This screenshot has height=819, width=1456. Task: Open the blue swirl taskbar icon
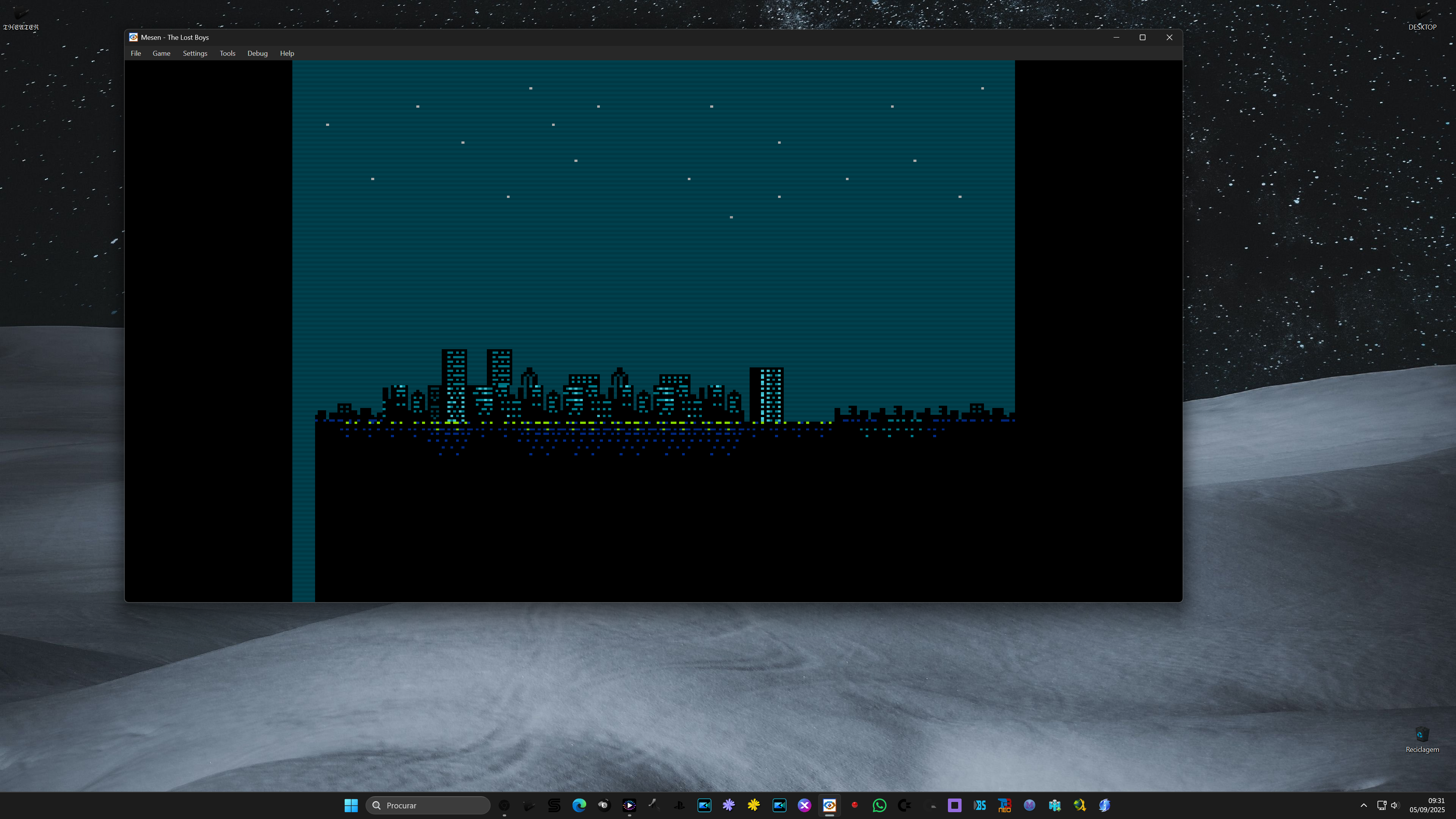pos(1105,805)
